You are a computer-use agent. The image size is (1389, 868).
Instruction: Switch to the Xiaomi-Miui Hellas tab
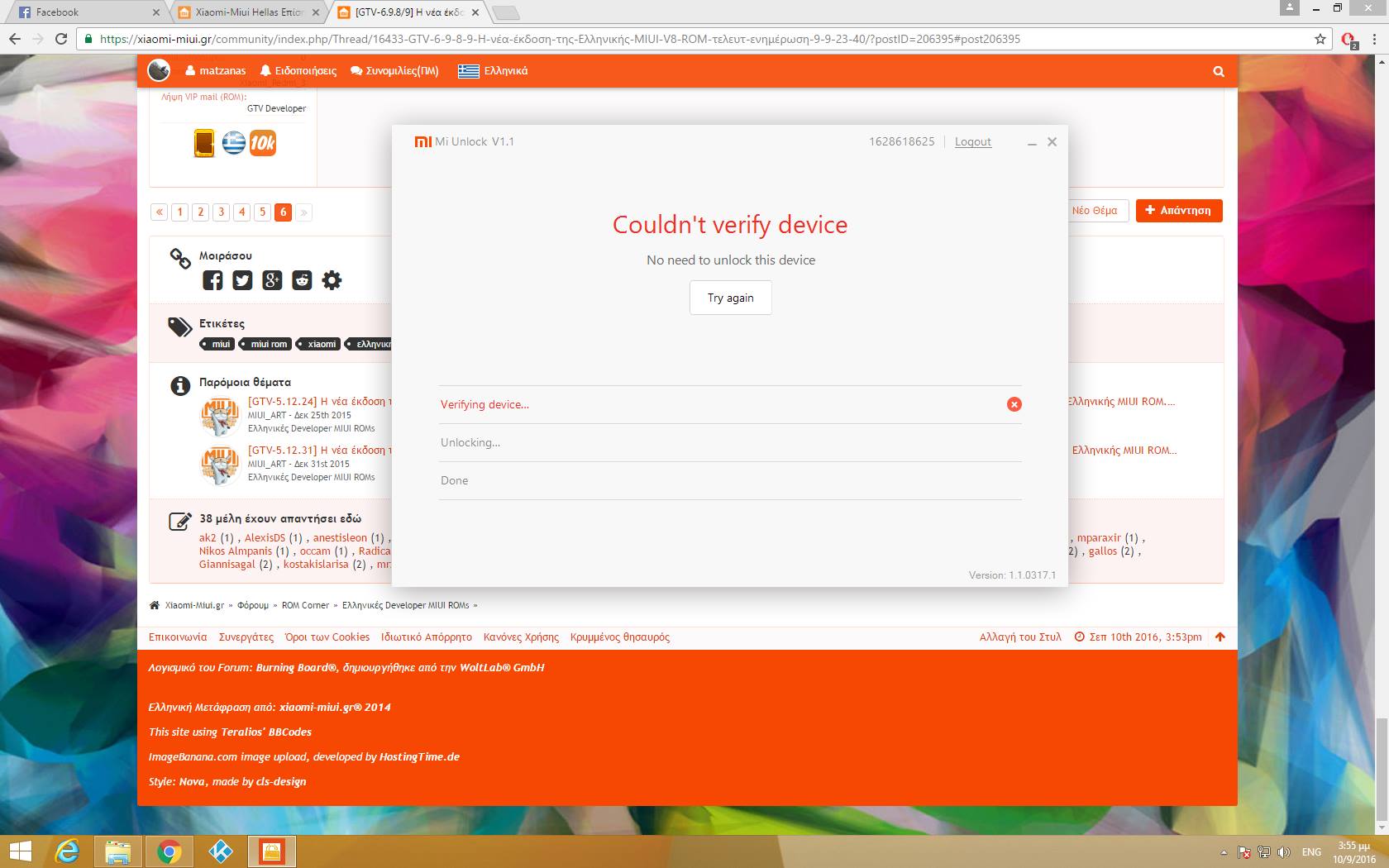248,12
